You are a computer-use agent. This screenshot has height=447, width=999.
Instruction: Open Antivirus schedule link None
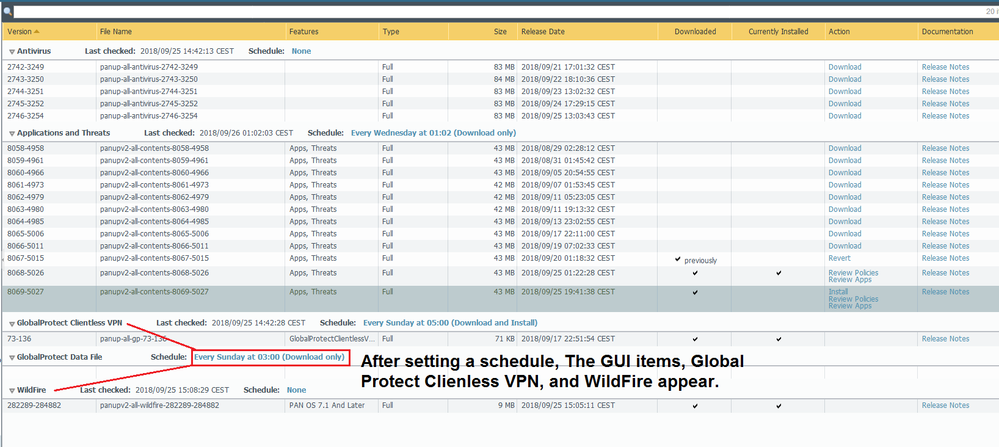coord(301,51)
